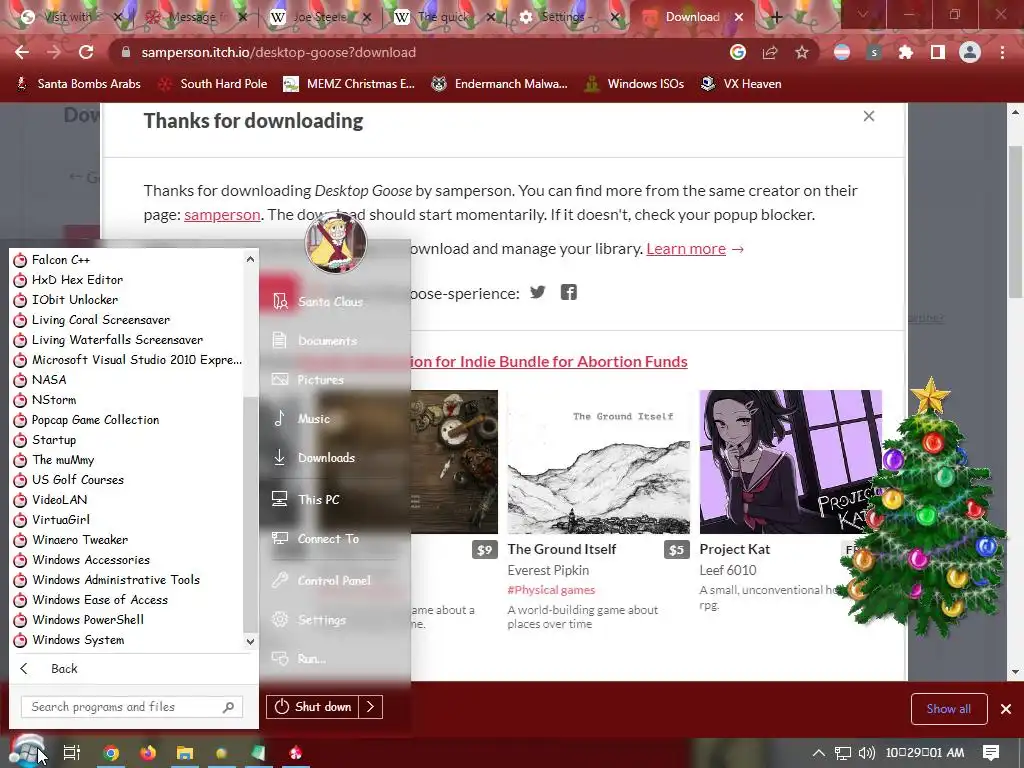Reload the current page
1024x768 pixels.
[x=86, y=52]
